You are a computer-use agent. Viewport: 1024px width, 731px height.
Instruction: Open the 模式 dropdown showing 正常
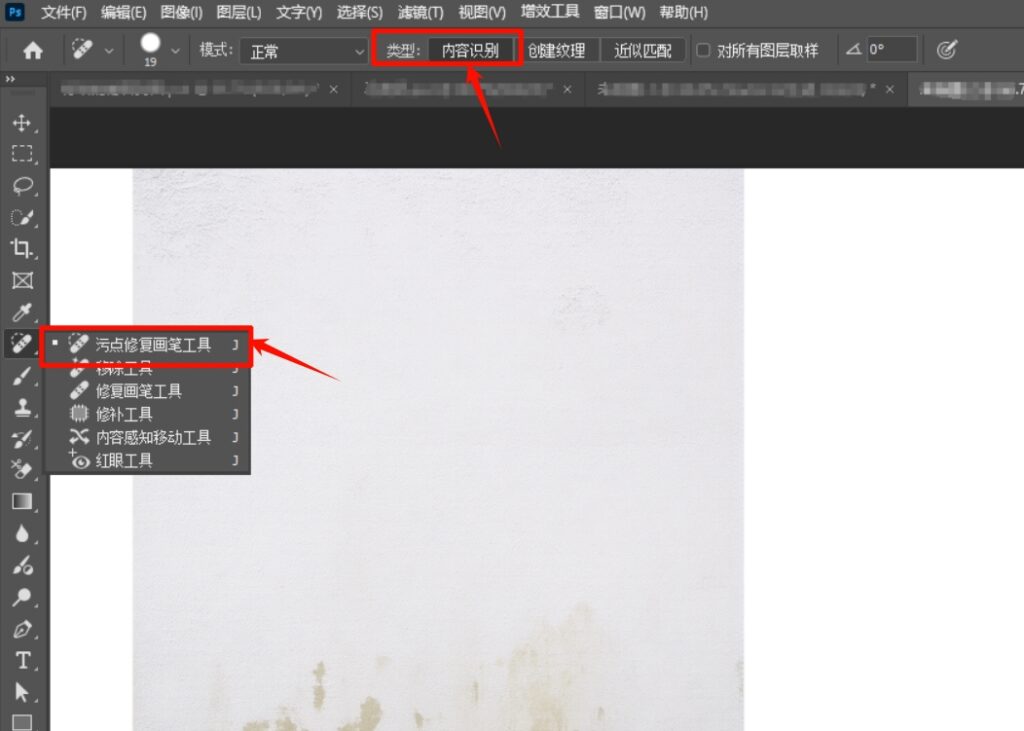[305, 48]
